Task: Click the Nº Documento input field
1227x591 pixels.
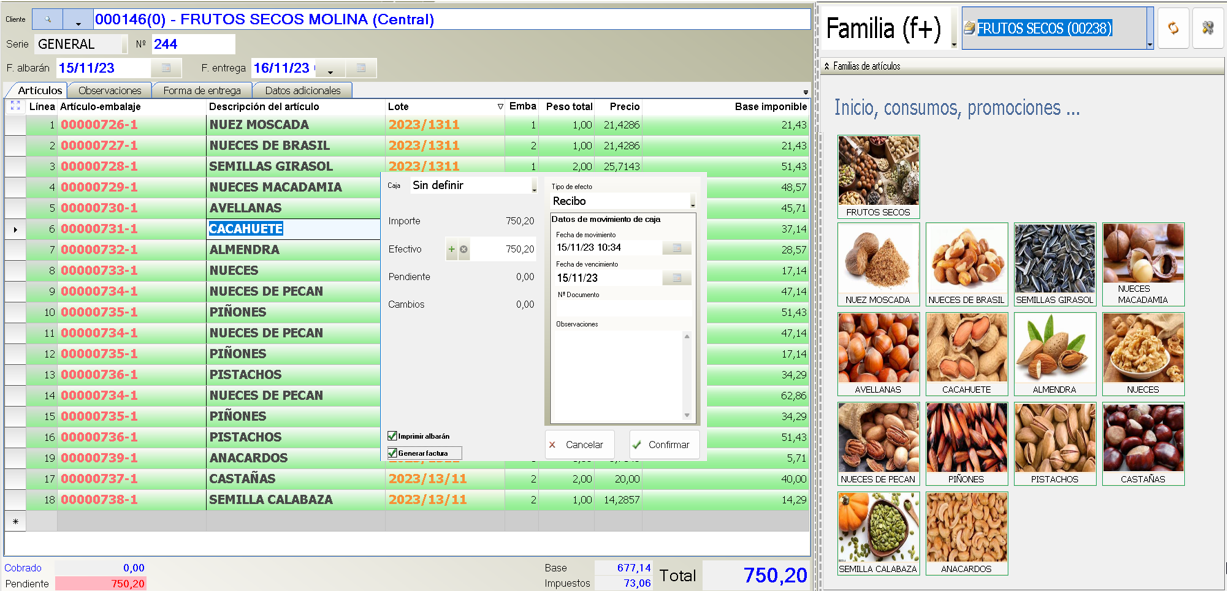Action: tap(620, 308)
